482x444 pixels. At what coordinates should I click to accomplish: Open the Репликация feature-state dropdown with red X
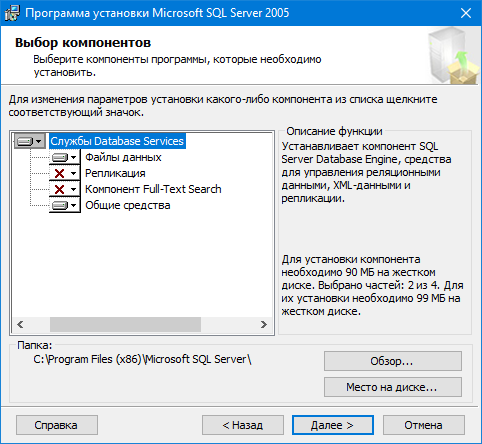tap(65, 173)
